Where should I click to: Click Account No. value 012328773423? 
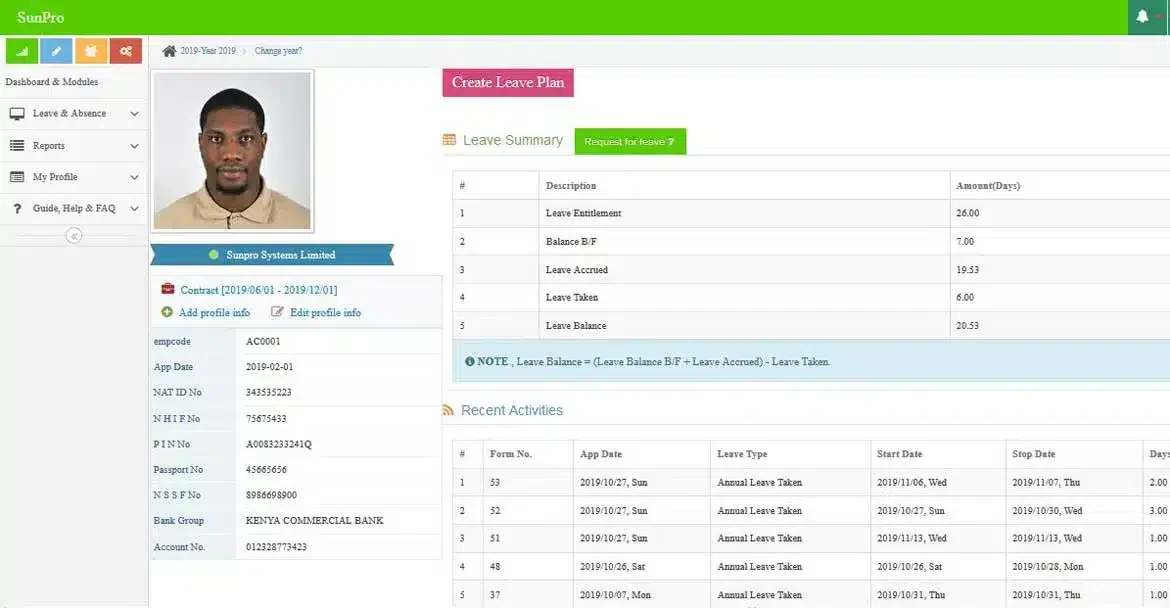276,547
